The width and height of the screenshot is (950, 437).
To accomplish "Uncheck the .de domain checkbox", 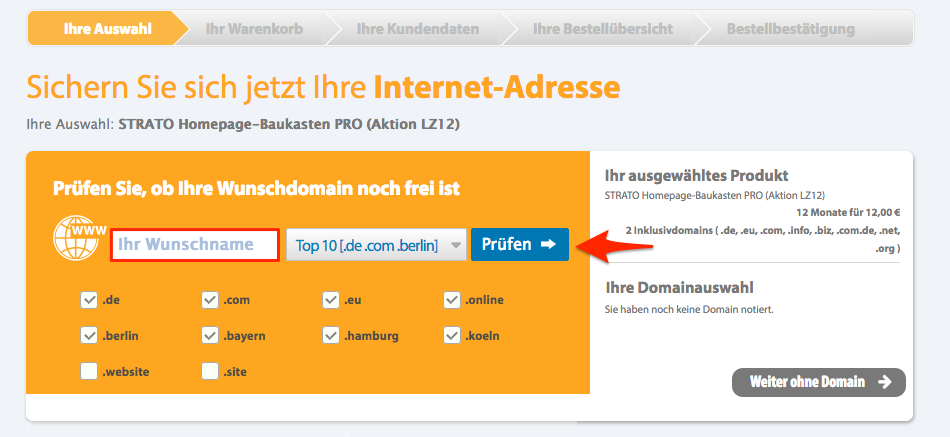I will (x=89, y=299).
